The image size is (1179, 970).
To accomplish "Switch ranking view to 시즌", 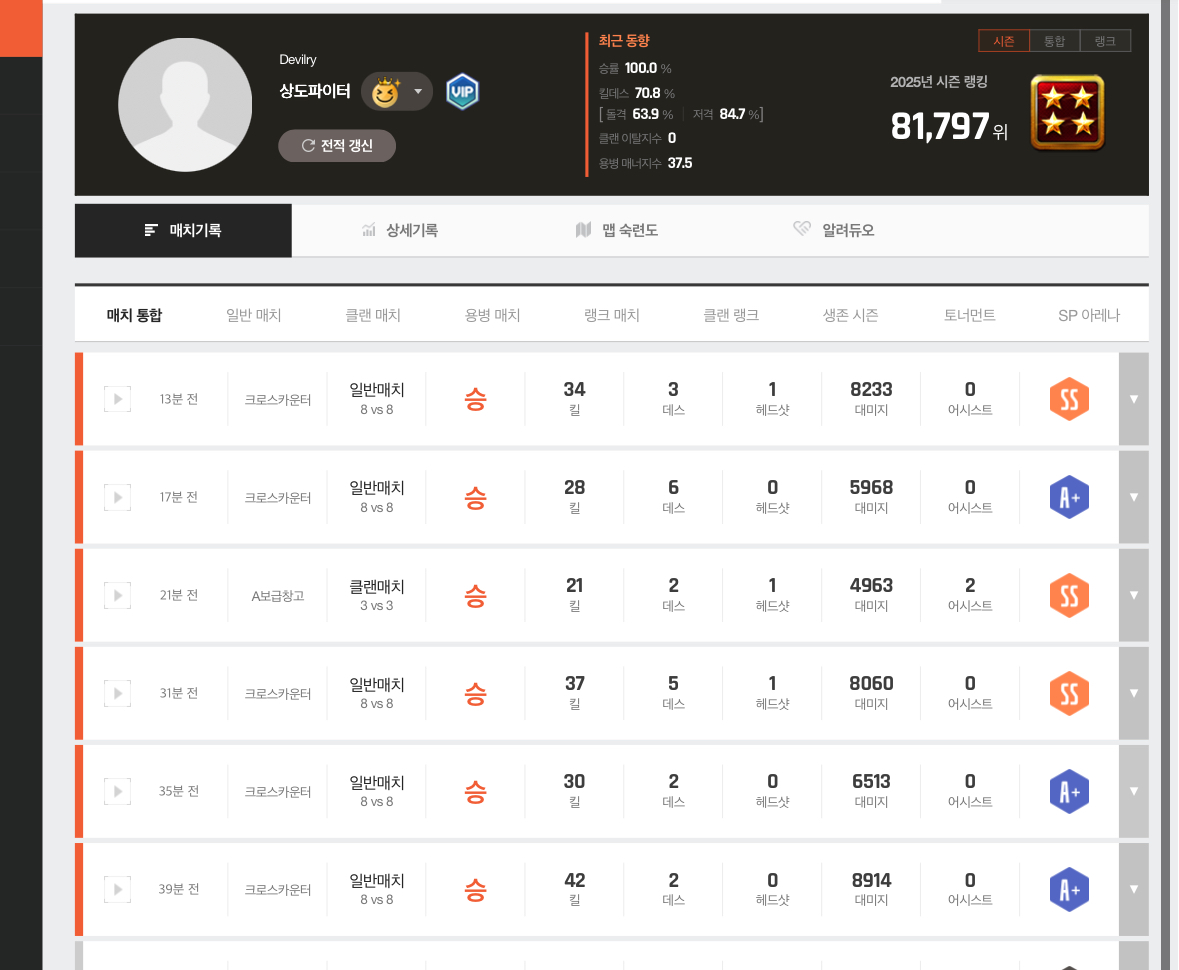I will [x=1004, y=41].
